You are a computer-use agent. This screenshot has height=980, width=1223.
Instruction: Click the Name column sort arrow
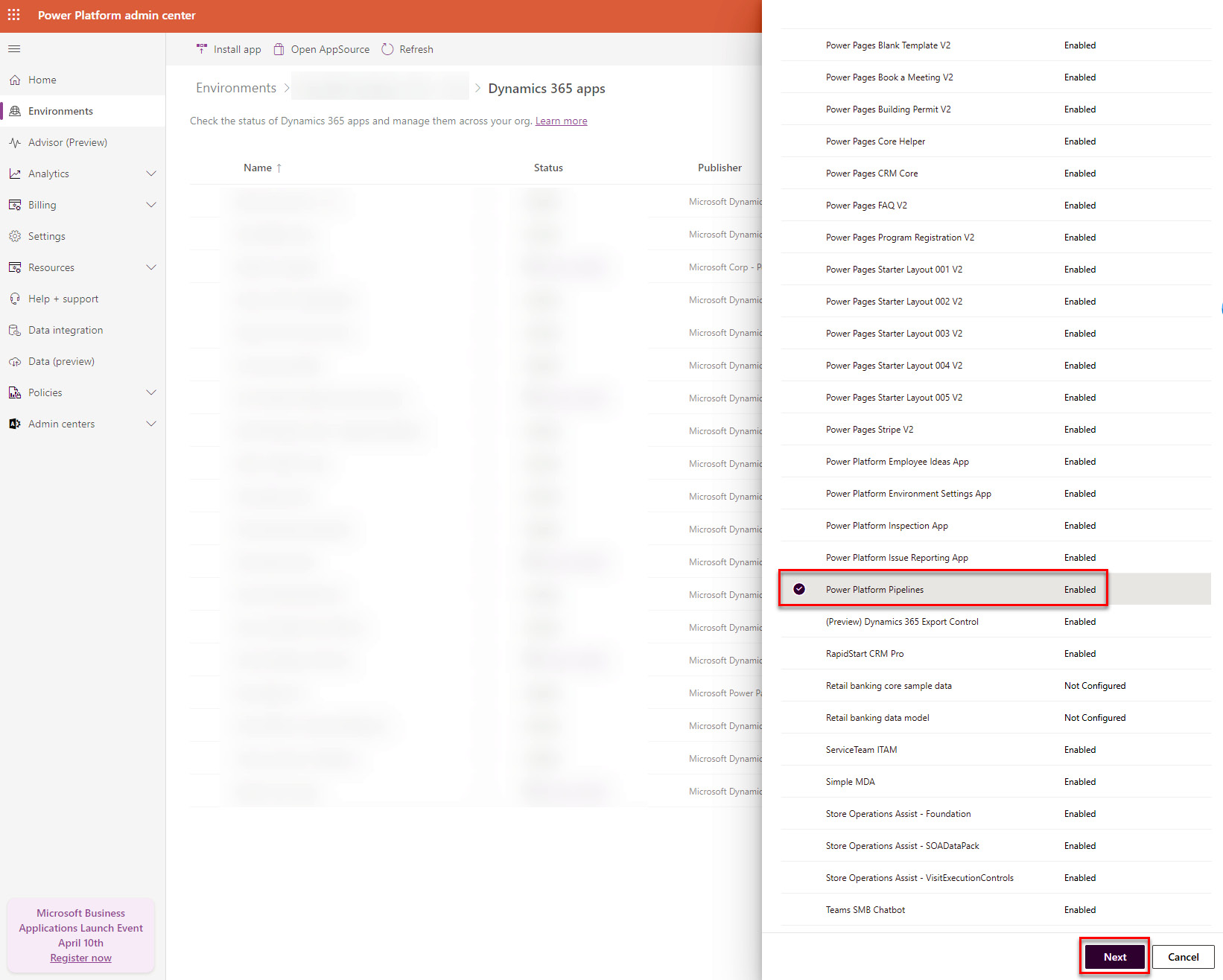(279, 168)
